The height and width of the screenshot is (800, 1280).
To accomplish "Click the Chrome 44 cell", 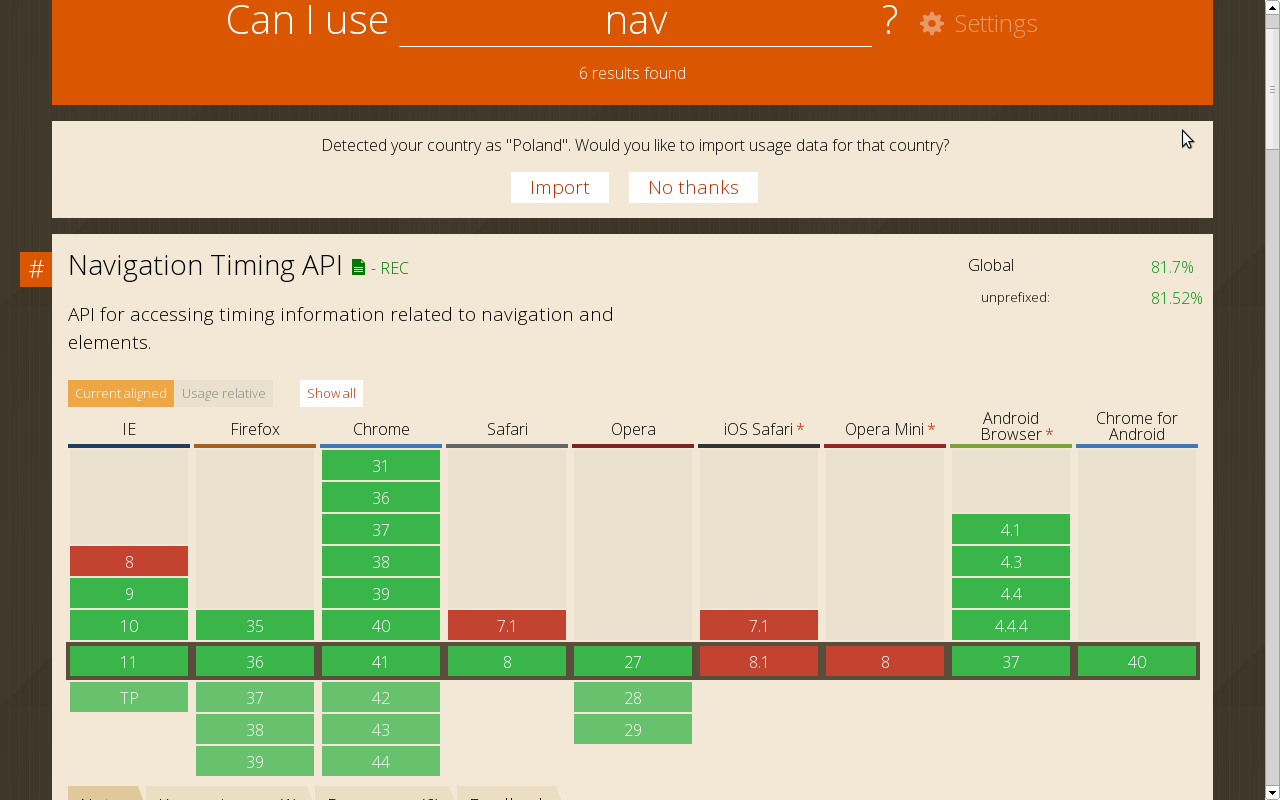I will point(381,761).
